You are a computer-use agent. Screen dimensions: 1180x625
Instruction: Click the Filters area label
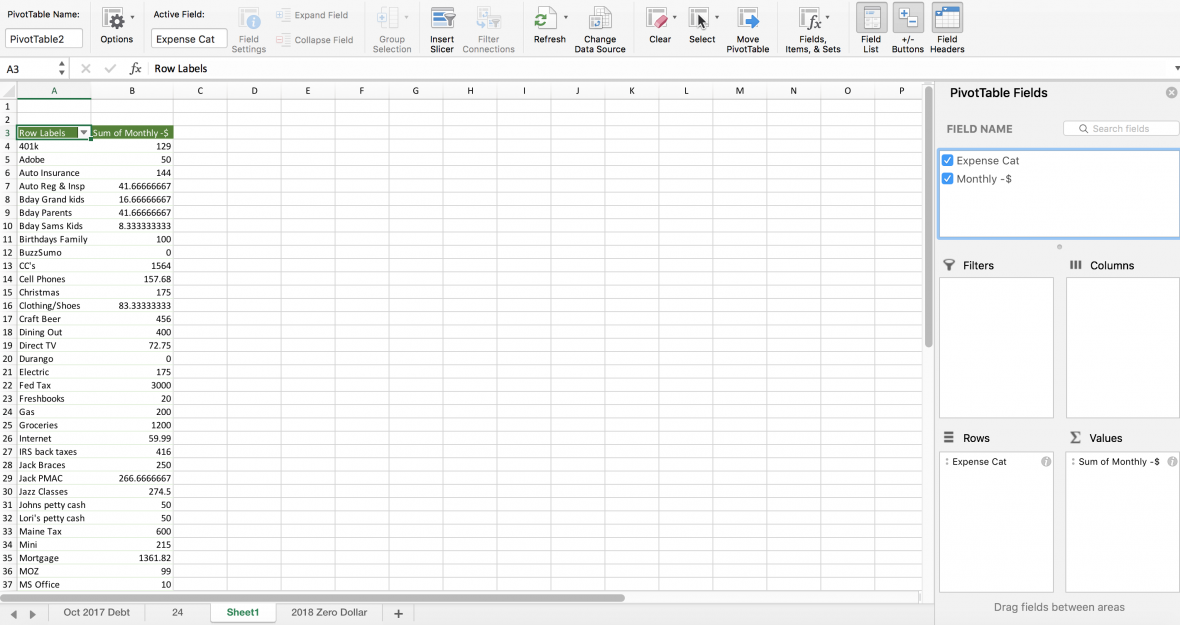[978, 265]
